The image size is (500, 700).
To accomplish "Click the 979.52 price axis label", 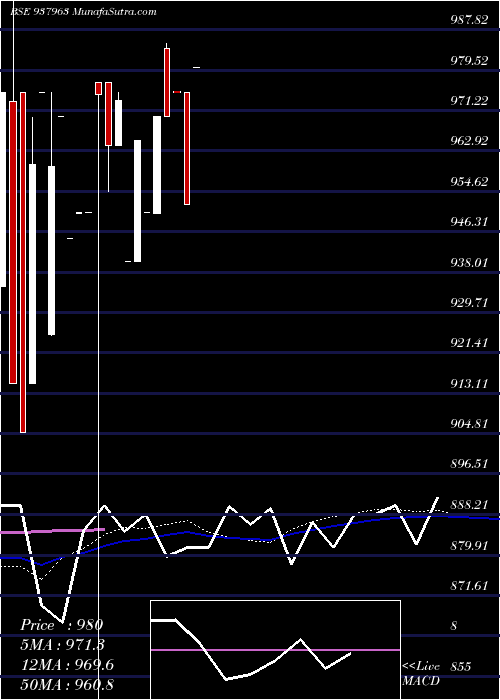I will pyautogui.click(x=468, y=61).
